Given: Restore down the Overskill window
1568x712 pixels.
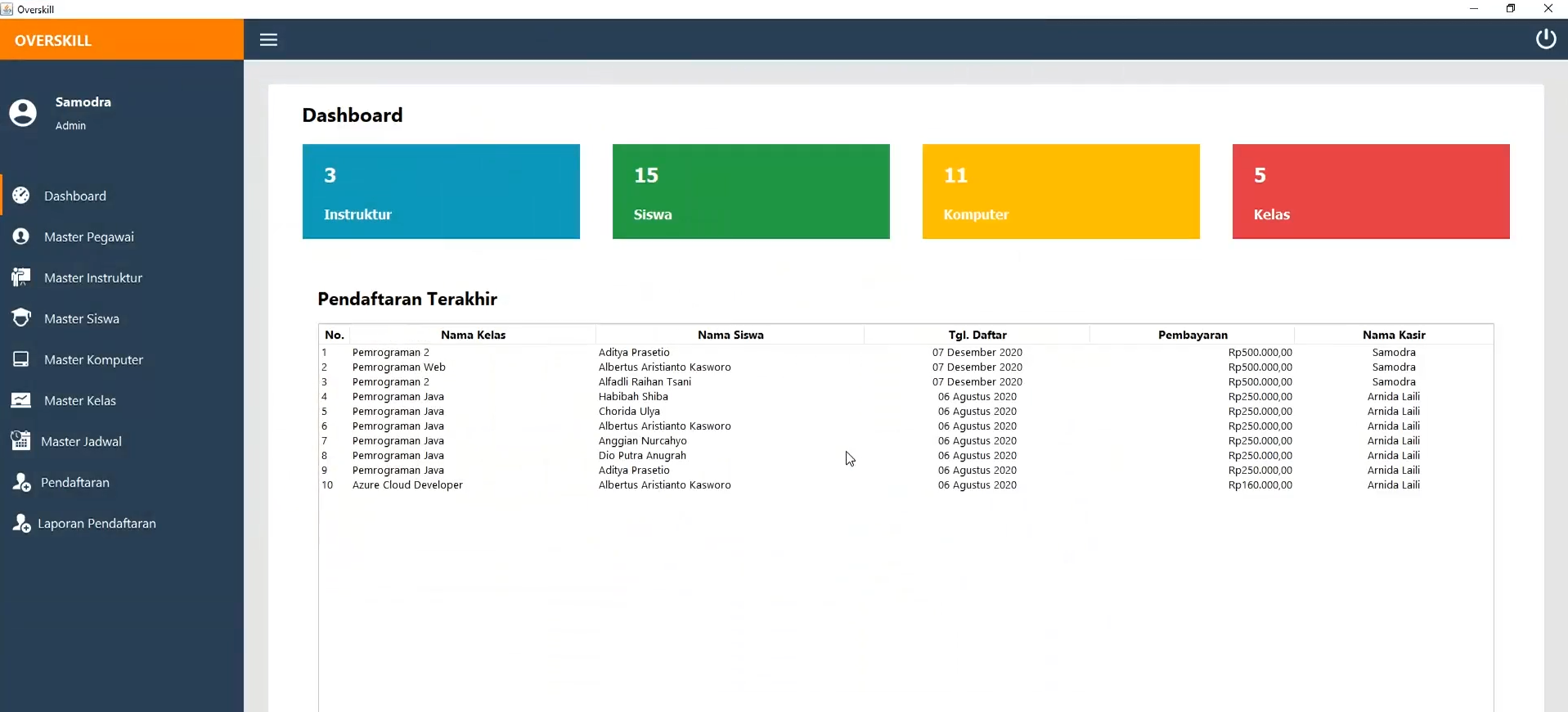Looking at the screenshot, I should (1511, 9).
